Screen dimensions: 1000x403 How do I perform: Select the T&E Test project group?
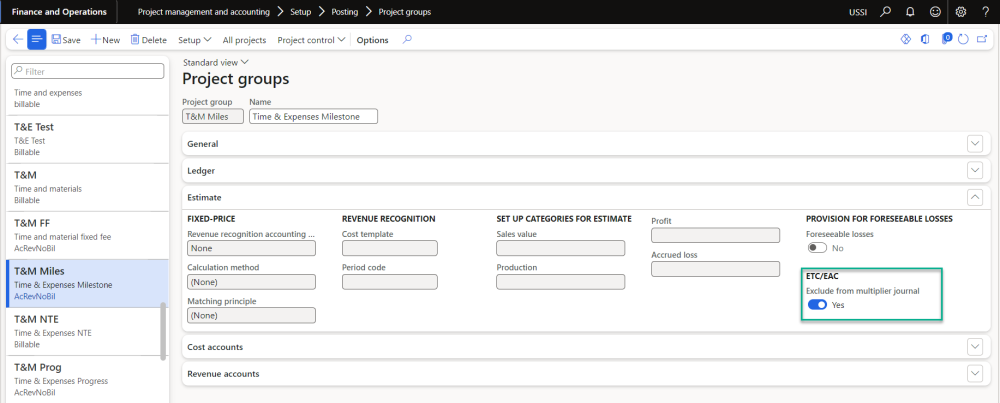click(87, 140)
